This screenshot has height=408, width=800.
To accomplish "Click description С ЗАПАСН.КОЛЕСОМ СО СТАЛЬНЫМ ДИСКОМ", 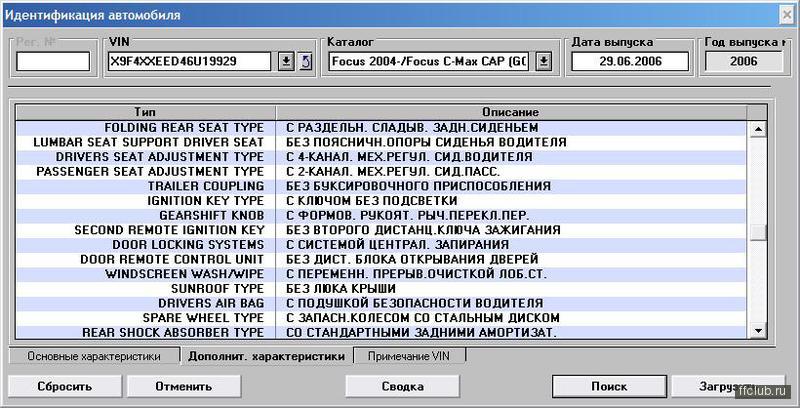I will 423,318.
